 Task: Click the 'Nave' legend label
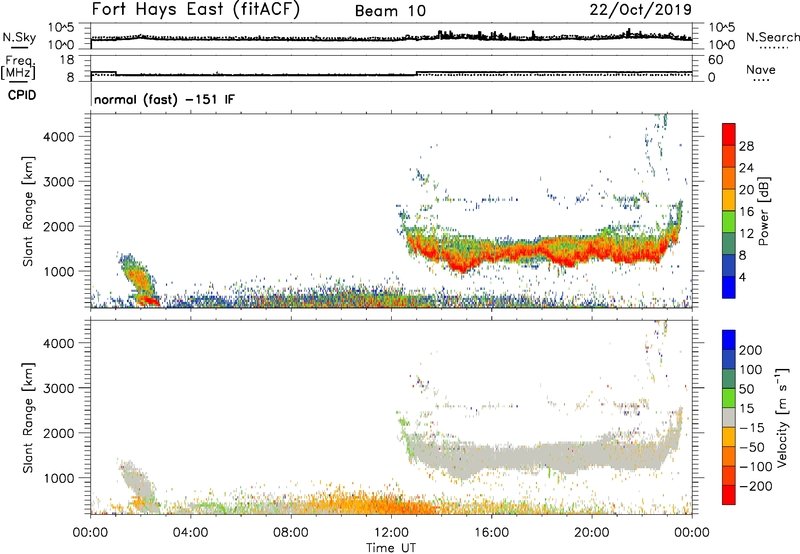761,69
